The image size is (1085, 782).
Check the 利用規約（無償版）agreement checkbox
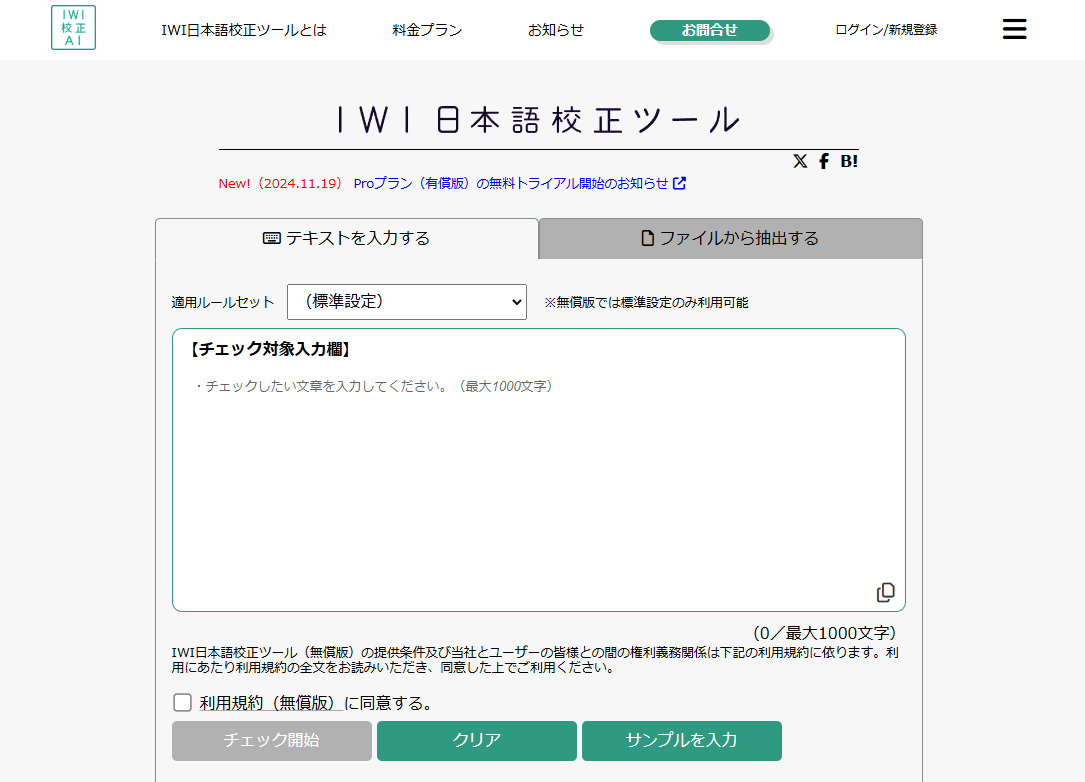[x=182, y=702]
